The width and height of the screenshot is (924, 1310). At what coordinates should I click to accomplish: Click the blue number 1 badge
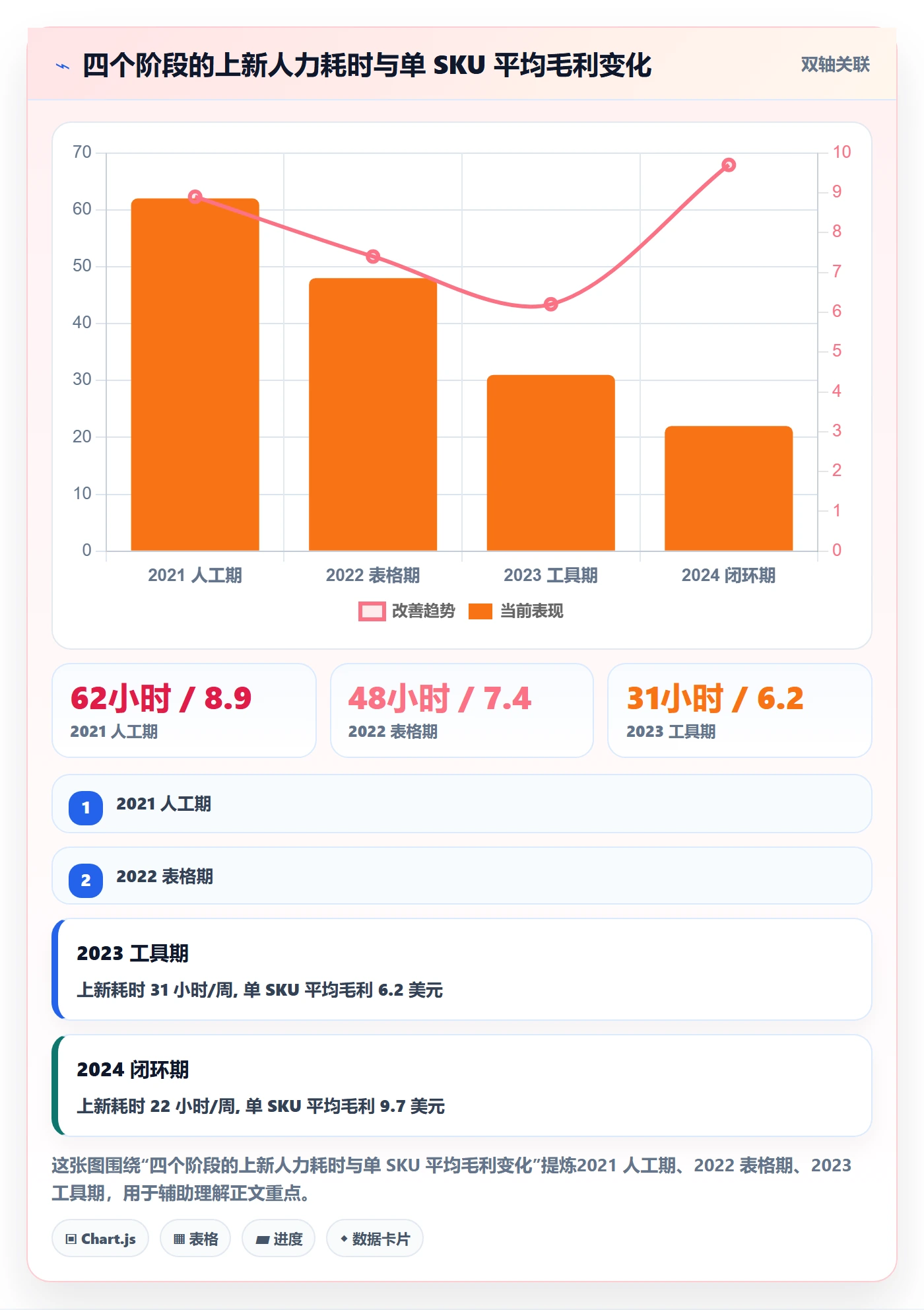(86, 808)
